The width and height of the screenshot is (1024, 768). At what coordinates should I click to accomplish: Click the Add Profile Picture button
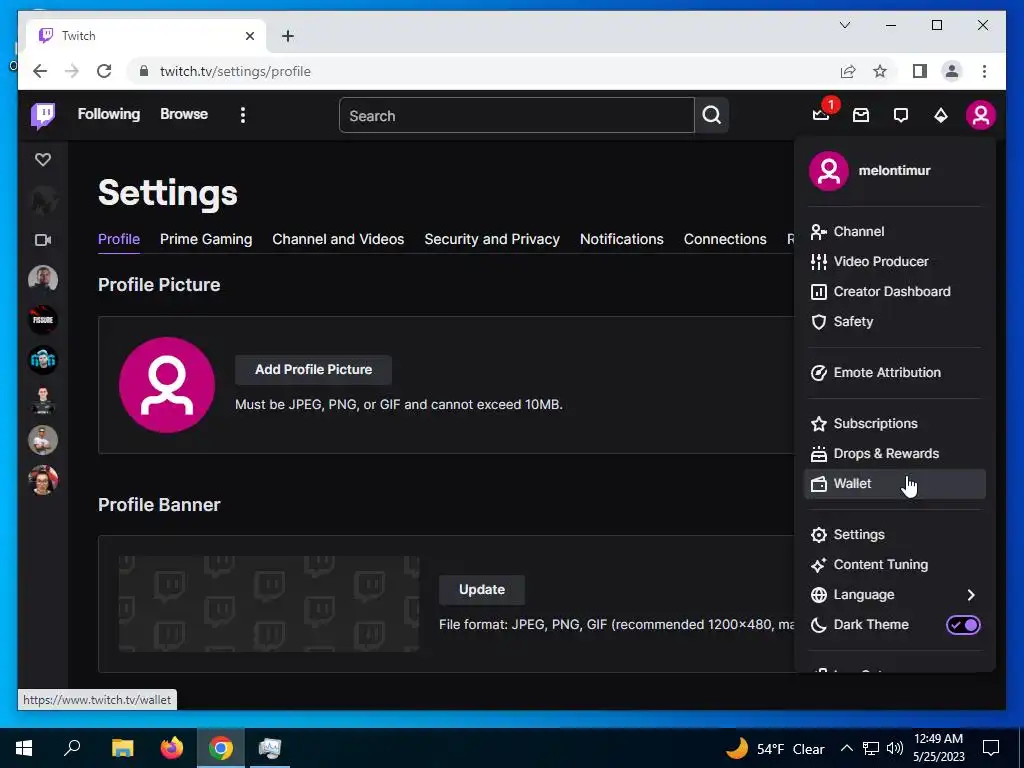(x=313, y=370)
